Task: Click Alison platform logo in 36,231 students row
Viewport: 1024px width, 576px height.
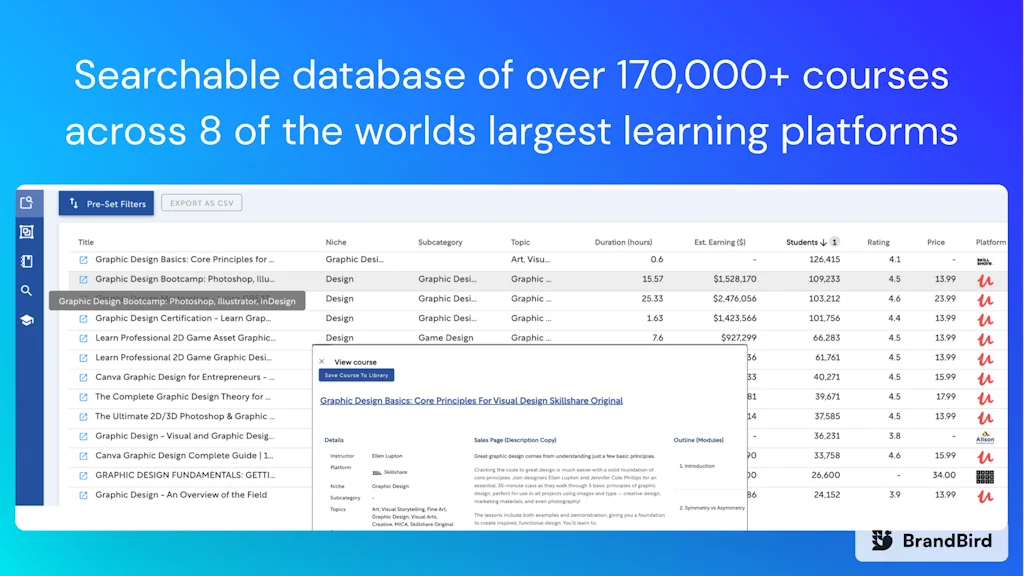Action: (x=985, y=437)
